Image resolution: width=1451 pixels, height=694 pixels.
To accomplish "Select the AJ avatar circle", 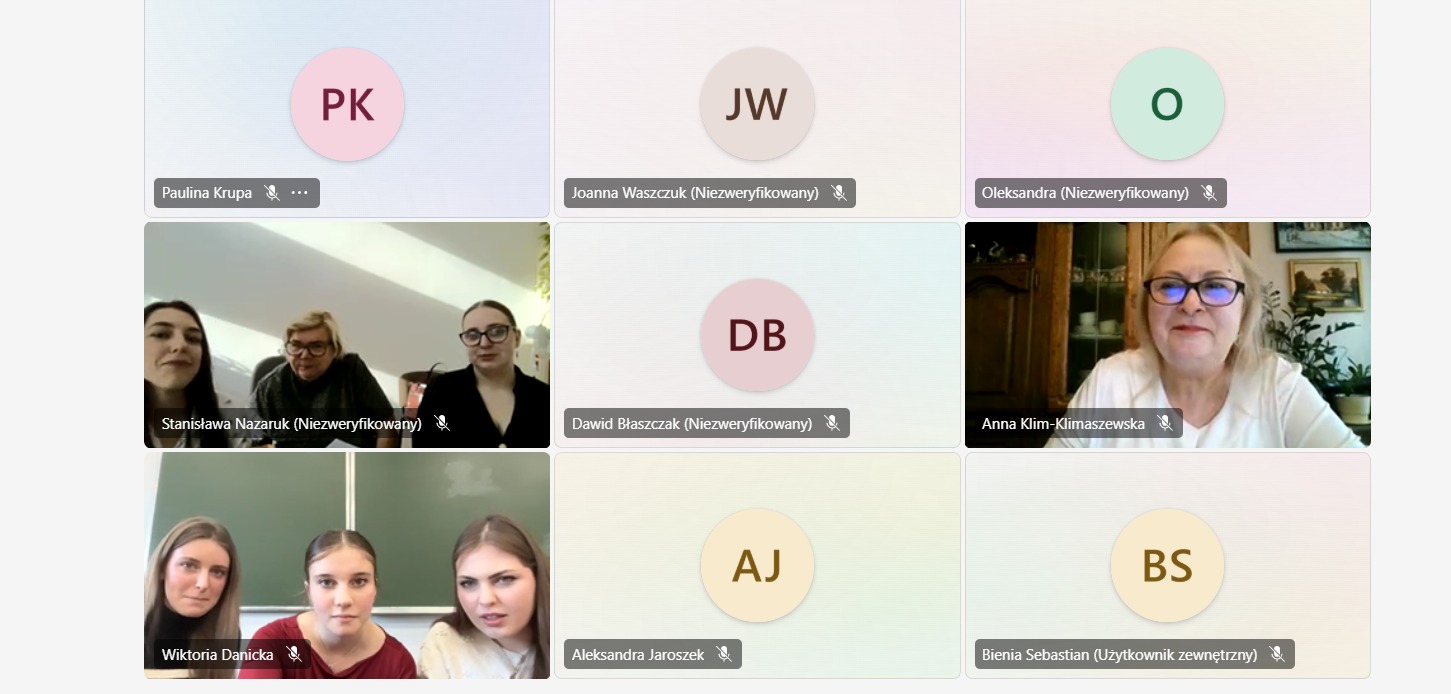I will (757, 566).
